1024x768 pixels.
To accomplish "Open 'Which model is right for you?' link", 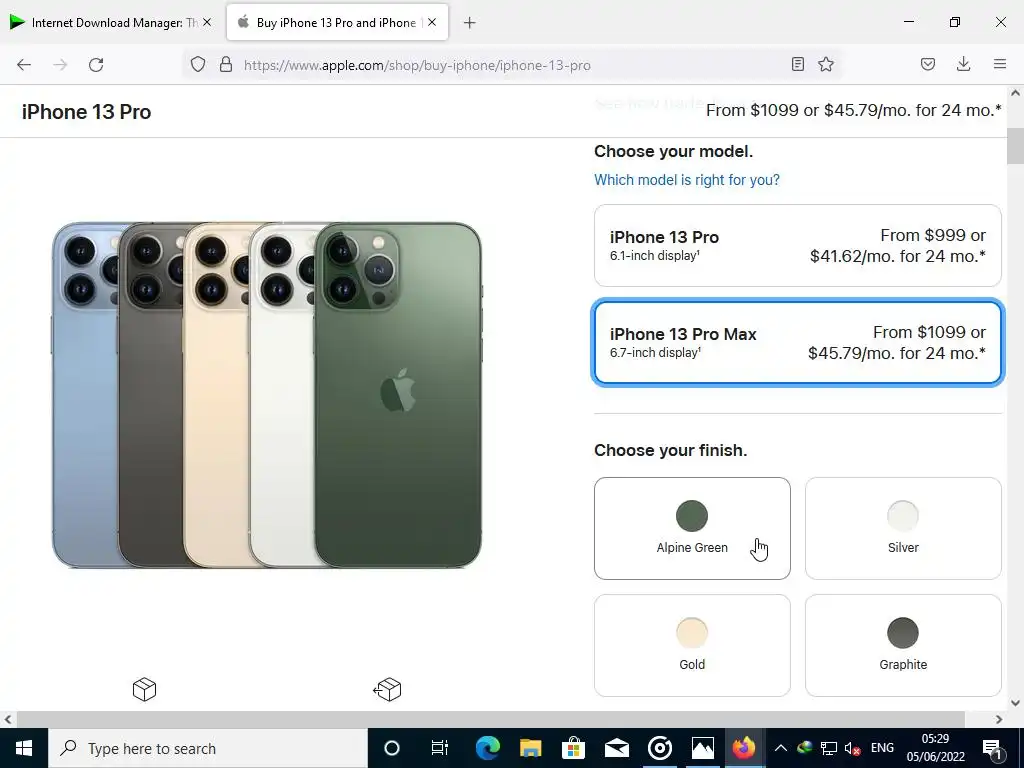I will click(686, 180).
